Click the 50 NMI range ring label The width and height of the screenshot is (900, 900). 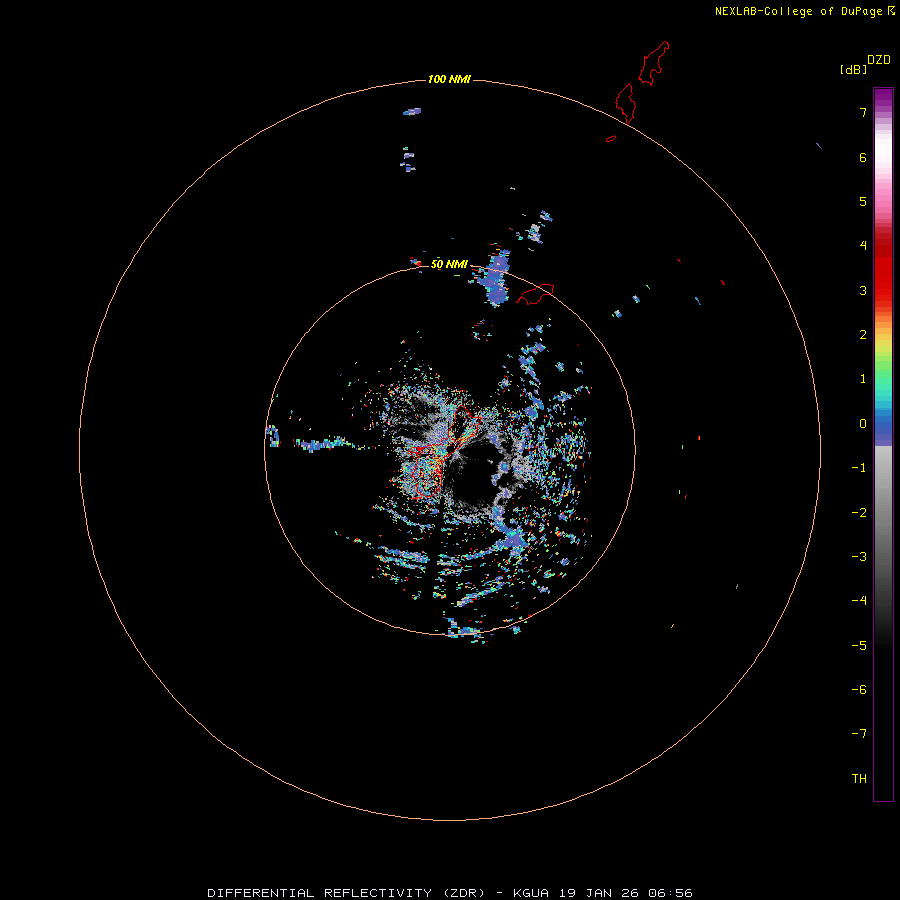[x=449, y=264]
